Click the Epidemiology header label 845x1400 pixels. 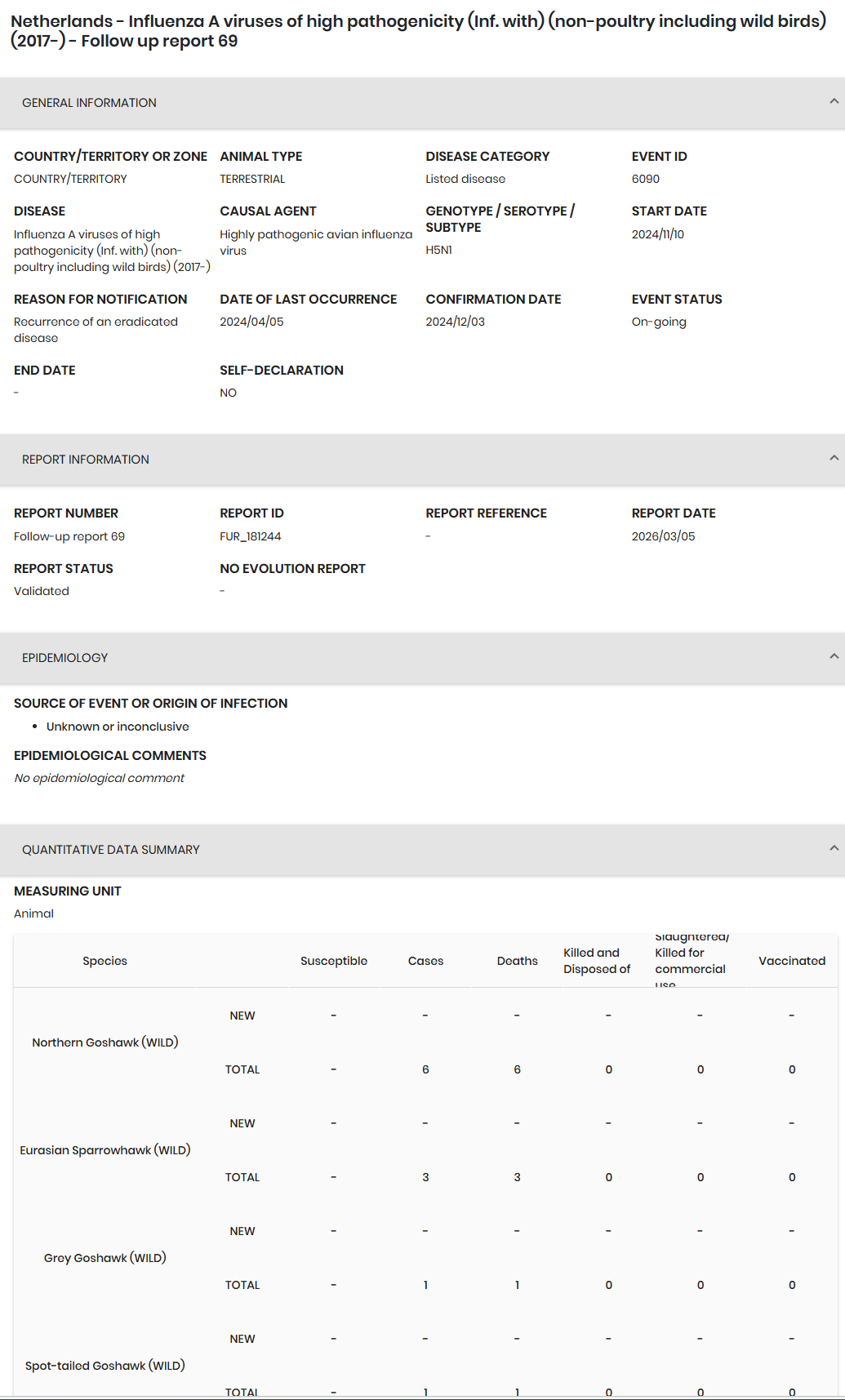pos(64,658)
